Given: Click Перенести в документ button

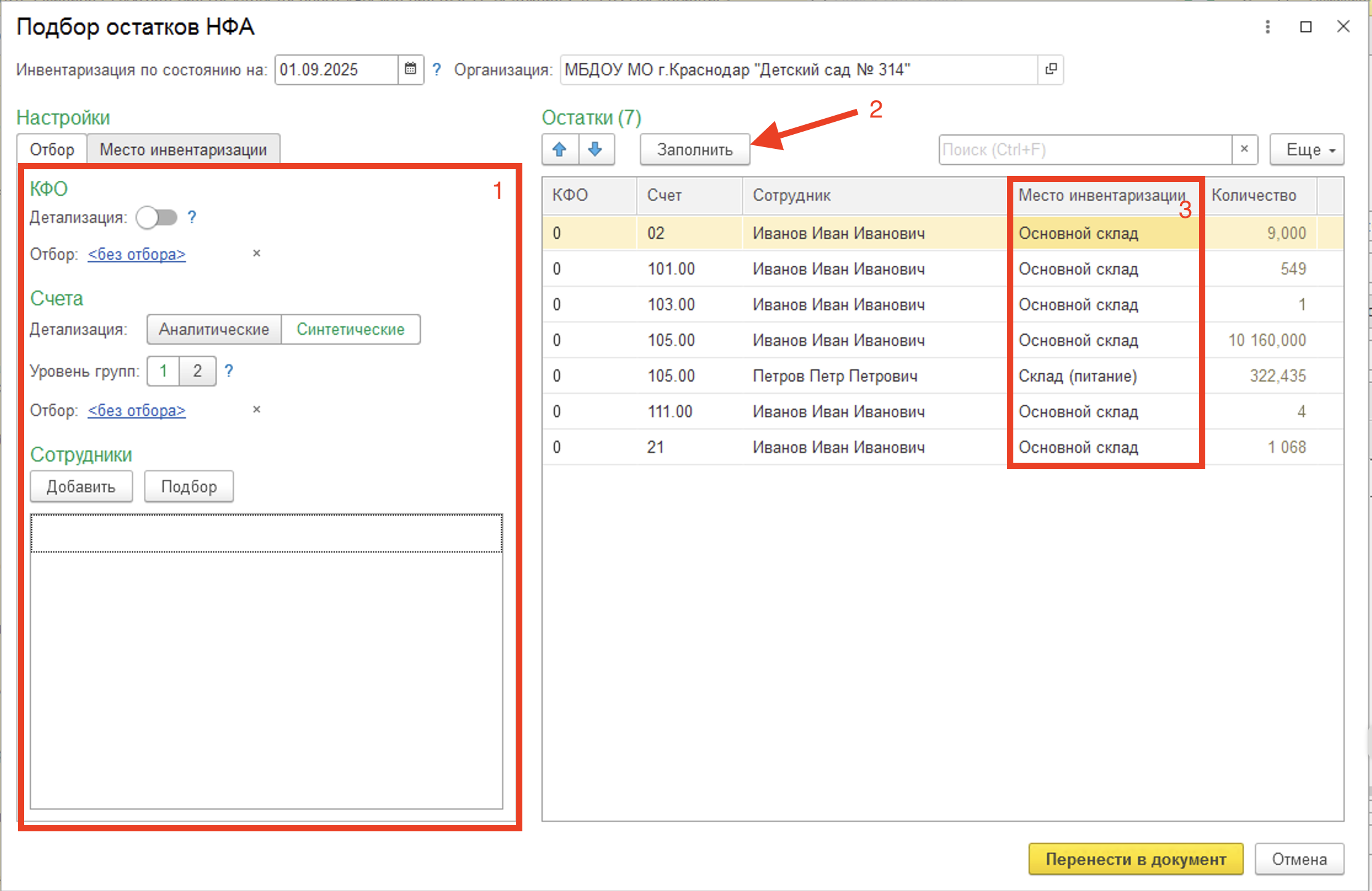Looking at the screenshot, I should click(1135, 859).
